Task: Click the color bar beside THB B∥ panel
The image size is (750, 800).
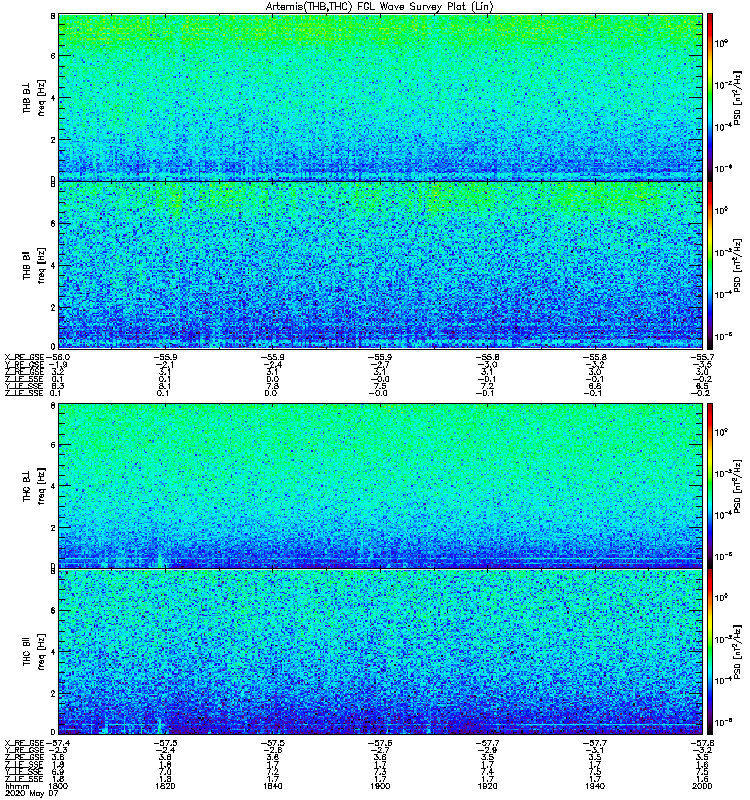Action: point(710,265)
